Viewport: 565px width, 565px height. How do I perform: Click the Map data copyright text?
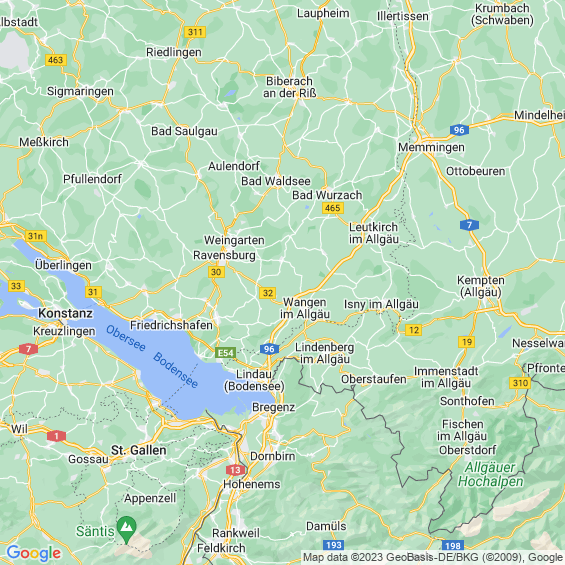point(432,557)
